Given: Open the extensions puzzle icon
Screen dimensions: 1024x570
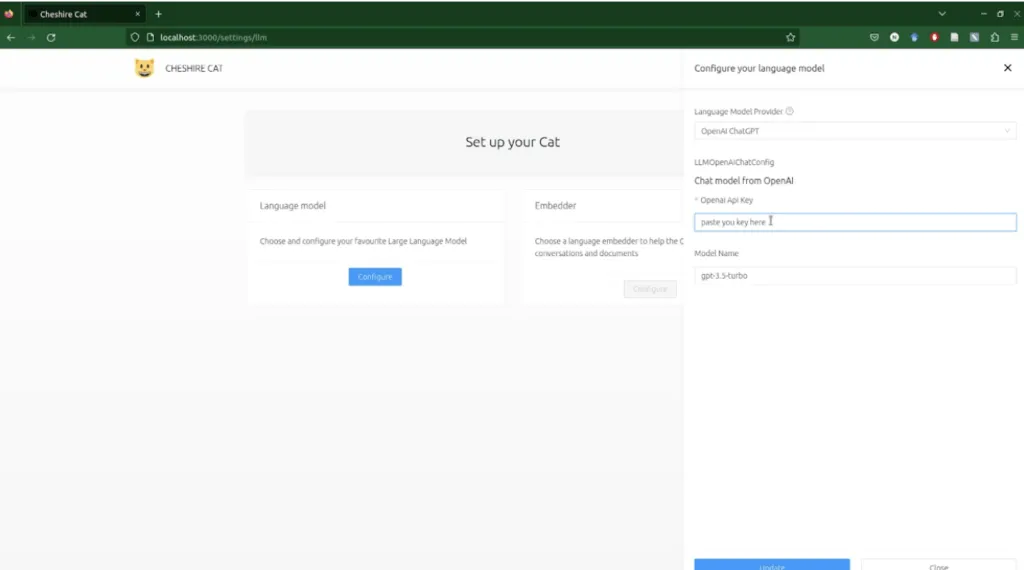Looking at the screenshot, I should (x=995, y=37).
